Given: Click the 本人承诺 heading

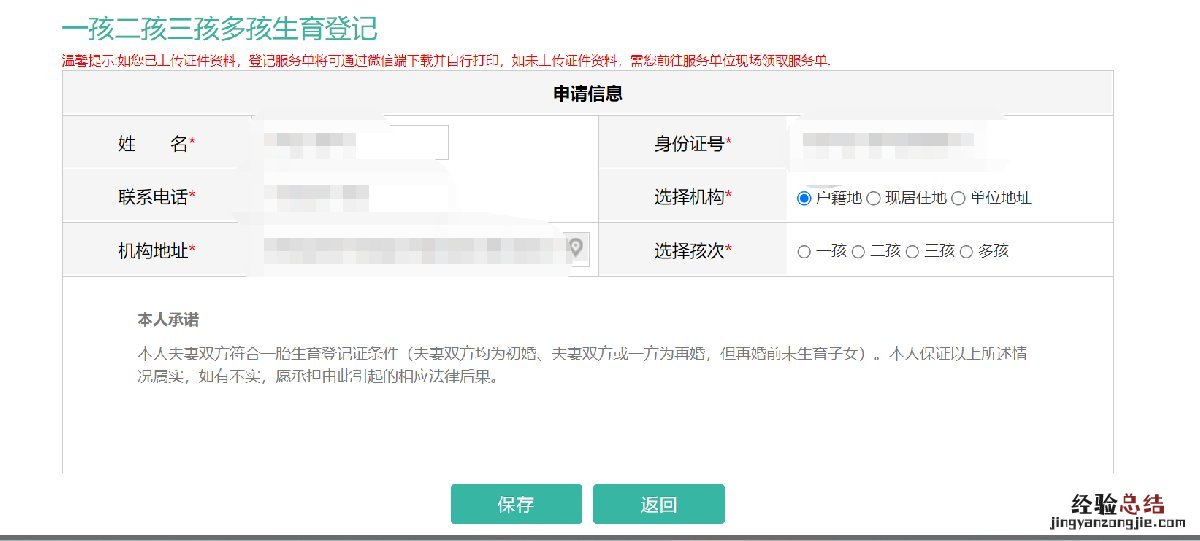Looking at the screenshot, I should coord(168,320).
